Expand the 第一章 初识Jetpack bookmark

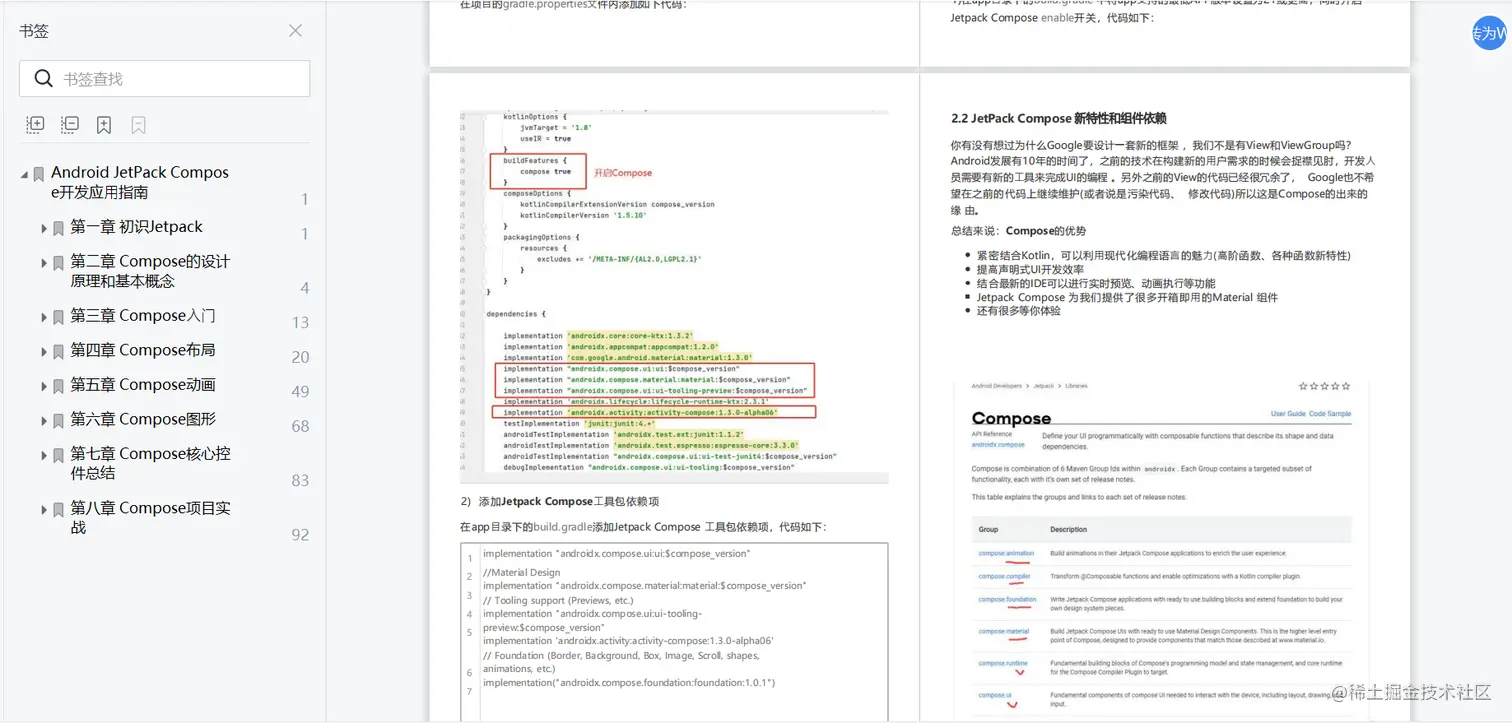[x=44, y=229]
